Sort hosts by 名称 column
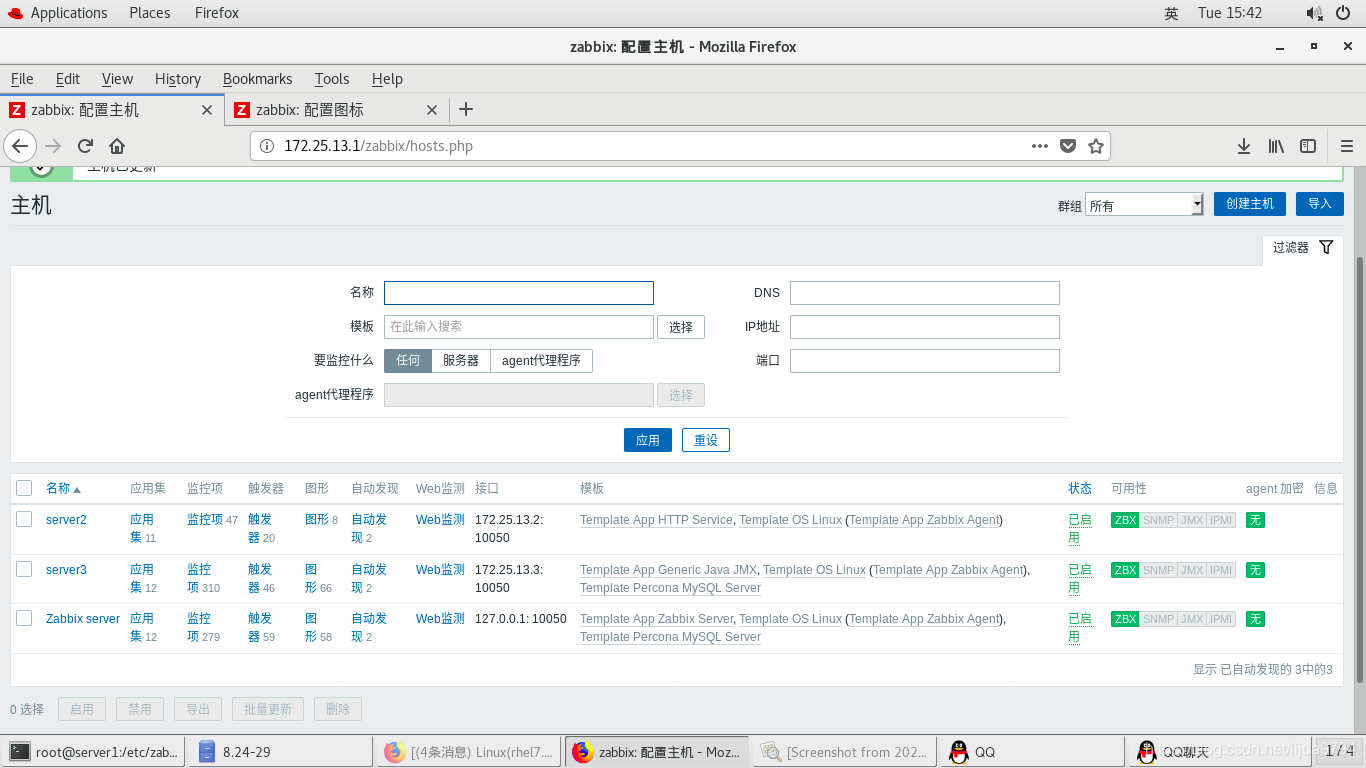This screenshot has height=768, width=1366. pyautogui.click(x=58, y=488)
